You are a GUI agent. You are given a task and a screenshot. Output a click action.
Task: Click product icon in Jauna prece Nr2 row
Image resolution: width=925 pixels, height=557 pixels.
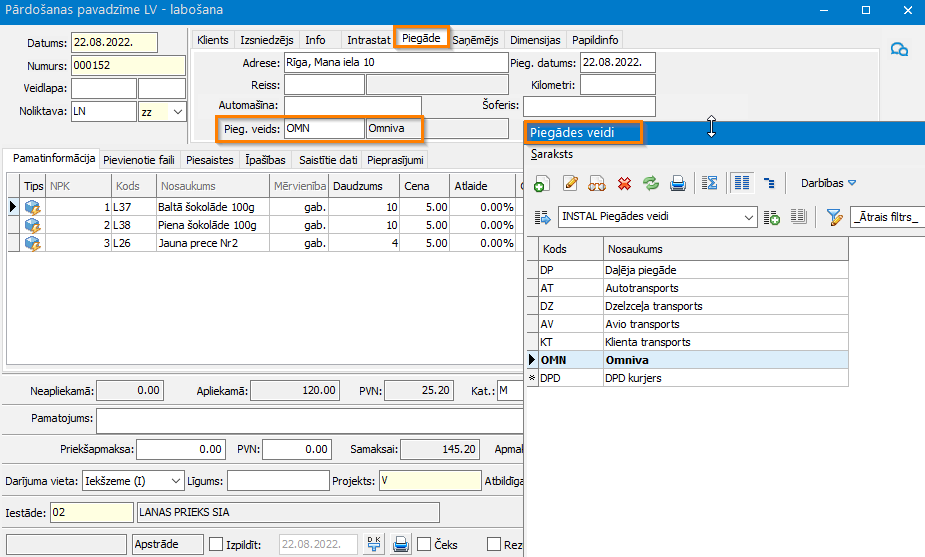pyautogui.click(x=32, y=243)
